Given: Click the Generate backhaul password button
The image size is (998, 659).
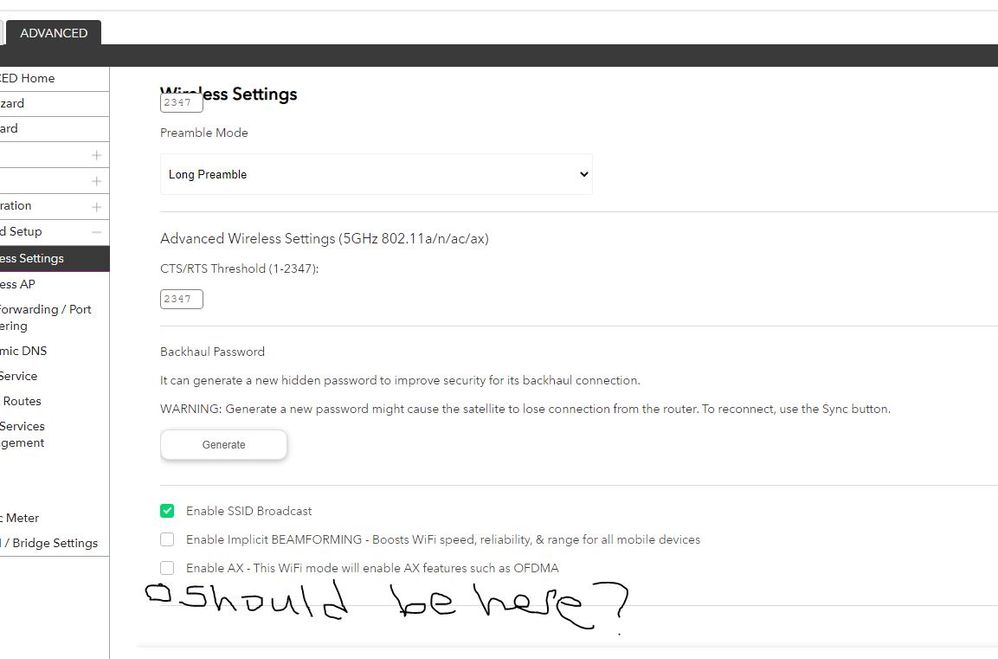Looking at the screenshot, I should click(x=223, y=444).
